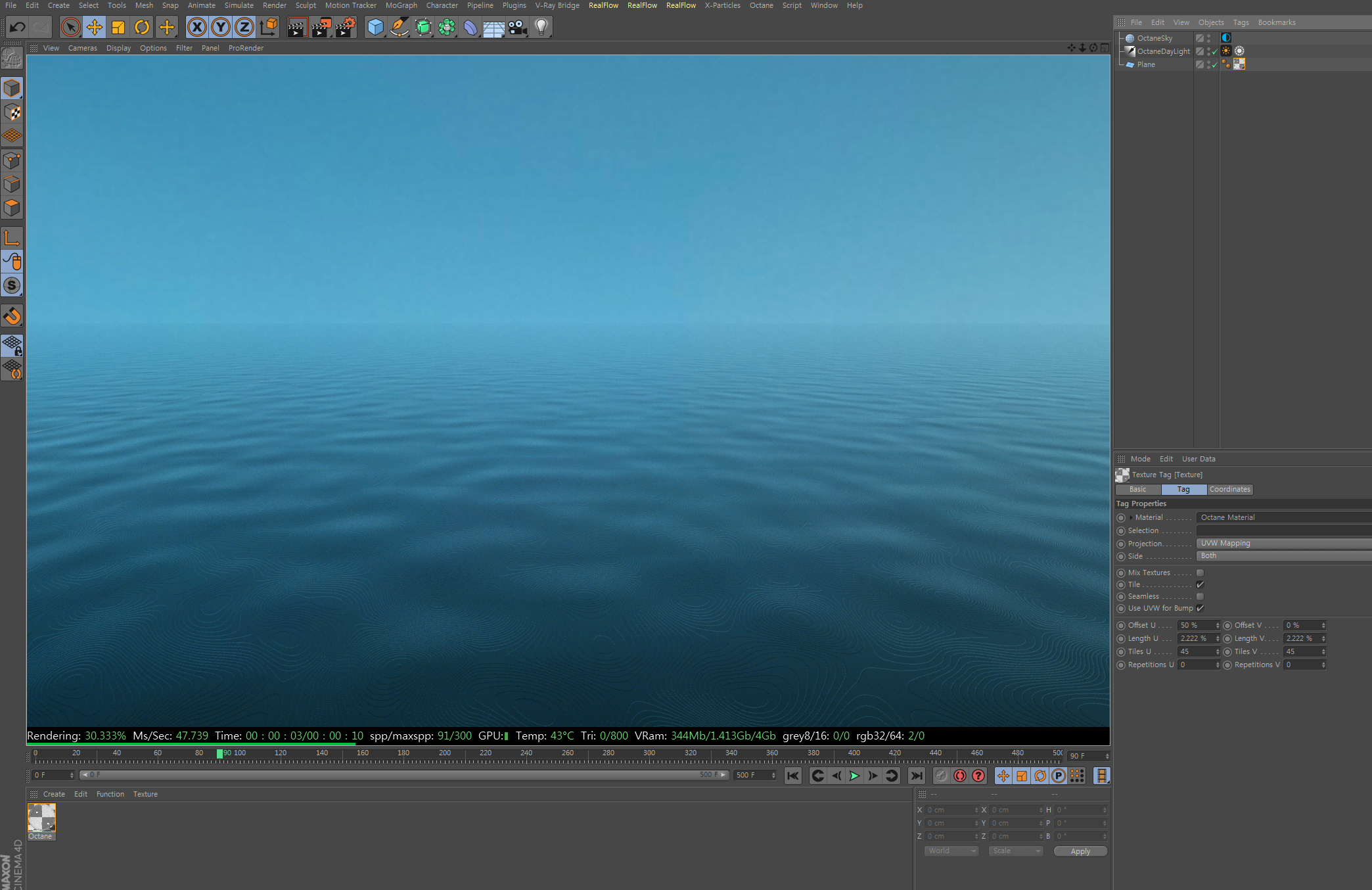The height and width of the screenshot is (890, 1372).
Task: Open the Scale mode dropdown
Action: pyautogui.click(x=1016, y=851)
